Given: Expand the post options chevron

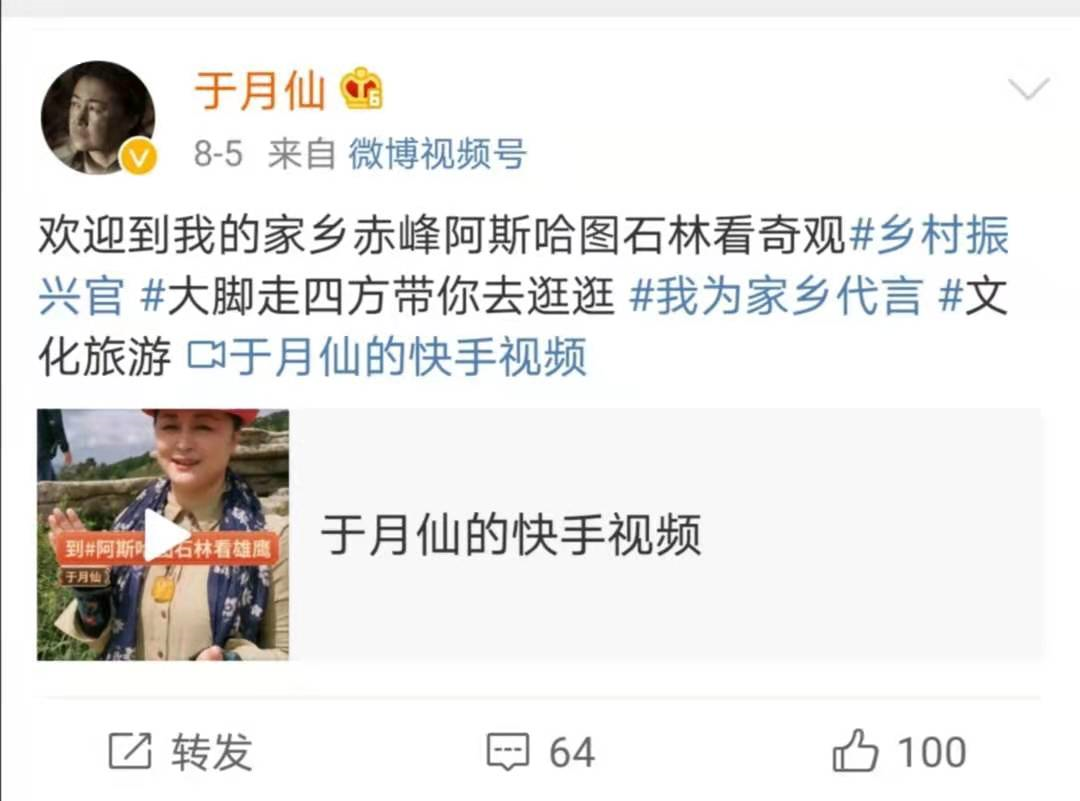Looking at the screenshot, I should pyautogui.click(x=1028, y=89).
